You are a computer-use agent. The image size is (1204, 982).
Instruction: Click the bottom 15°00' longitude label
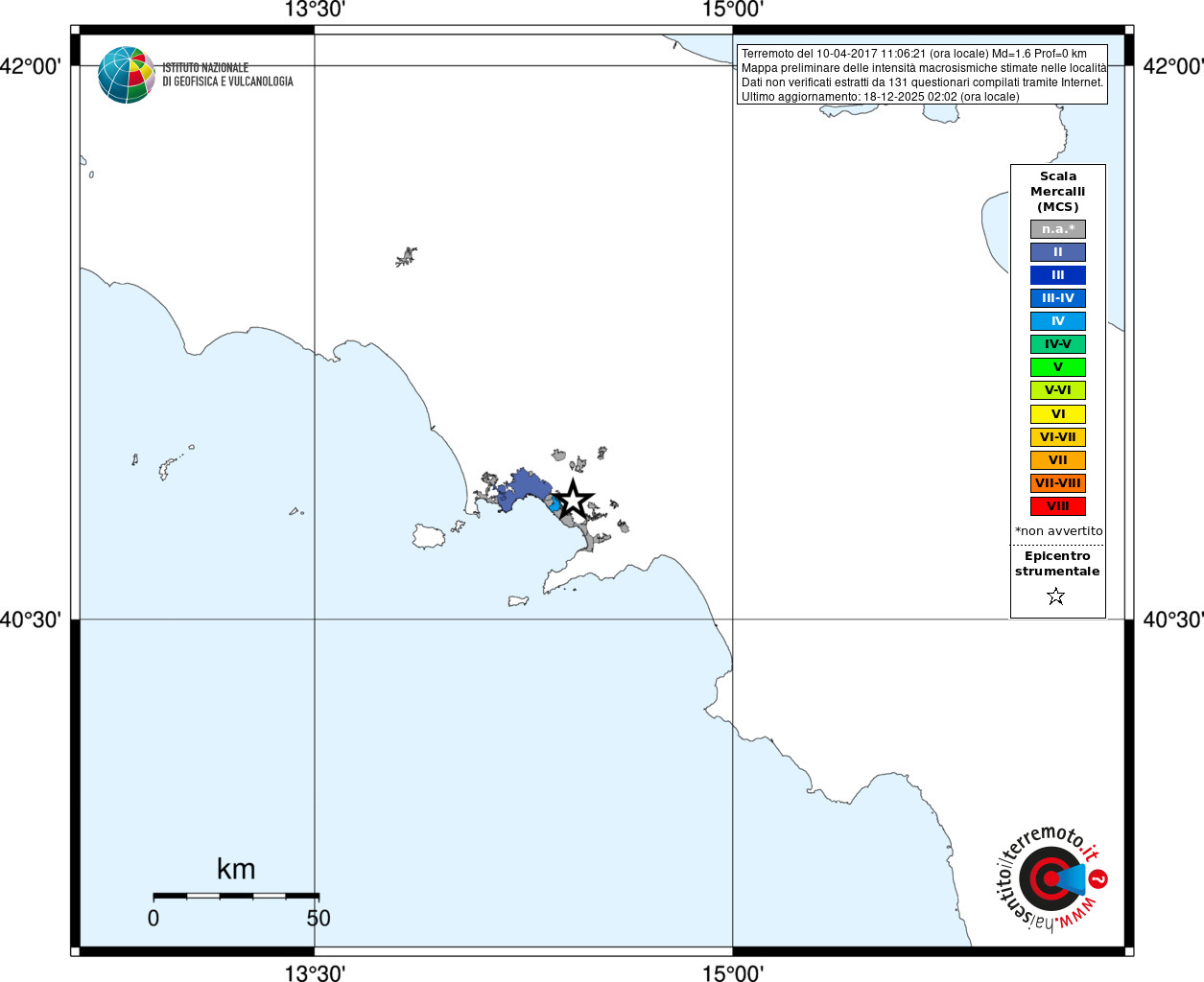(x=733, y=972)
